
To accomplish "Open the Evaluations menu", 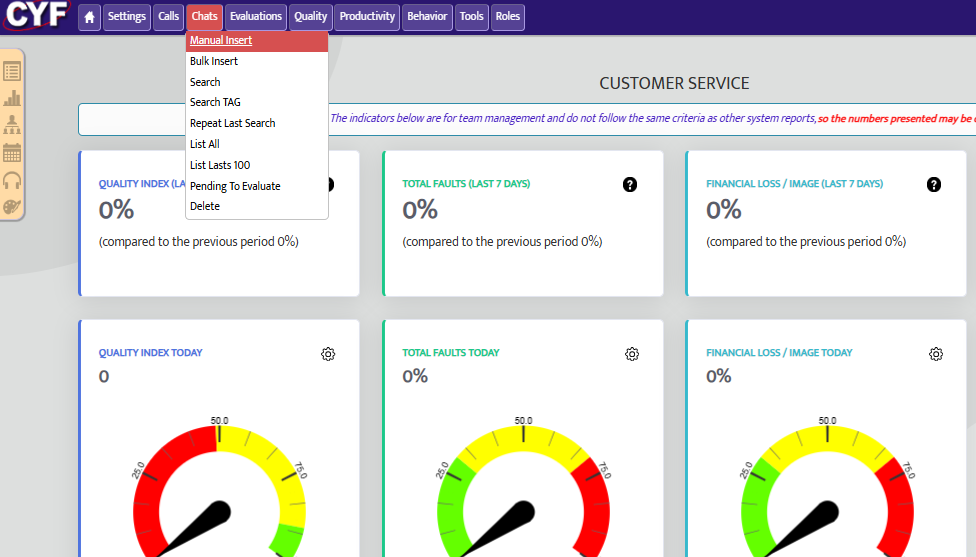I will pos(256,17).
